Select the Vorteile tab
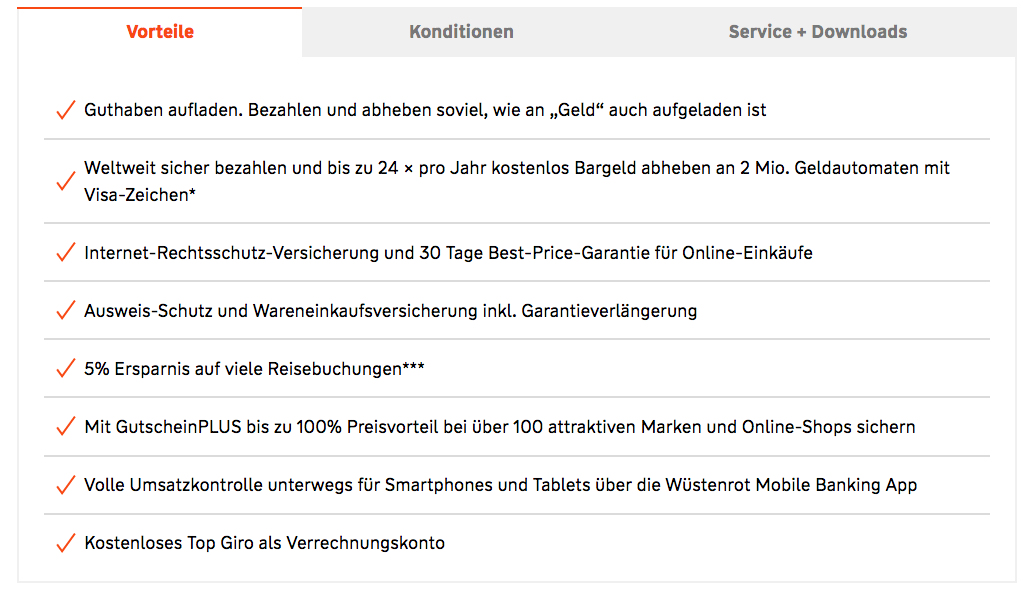This screenshot has height=593, width=1028. tap(160, 31)
